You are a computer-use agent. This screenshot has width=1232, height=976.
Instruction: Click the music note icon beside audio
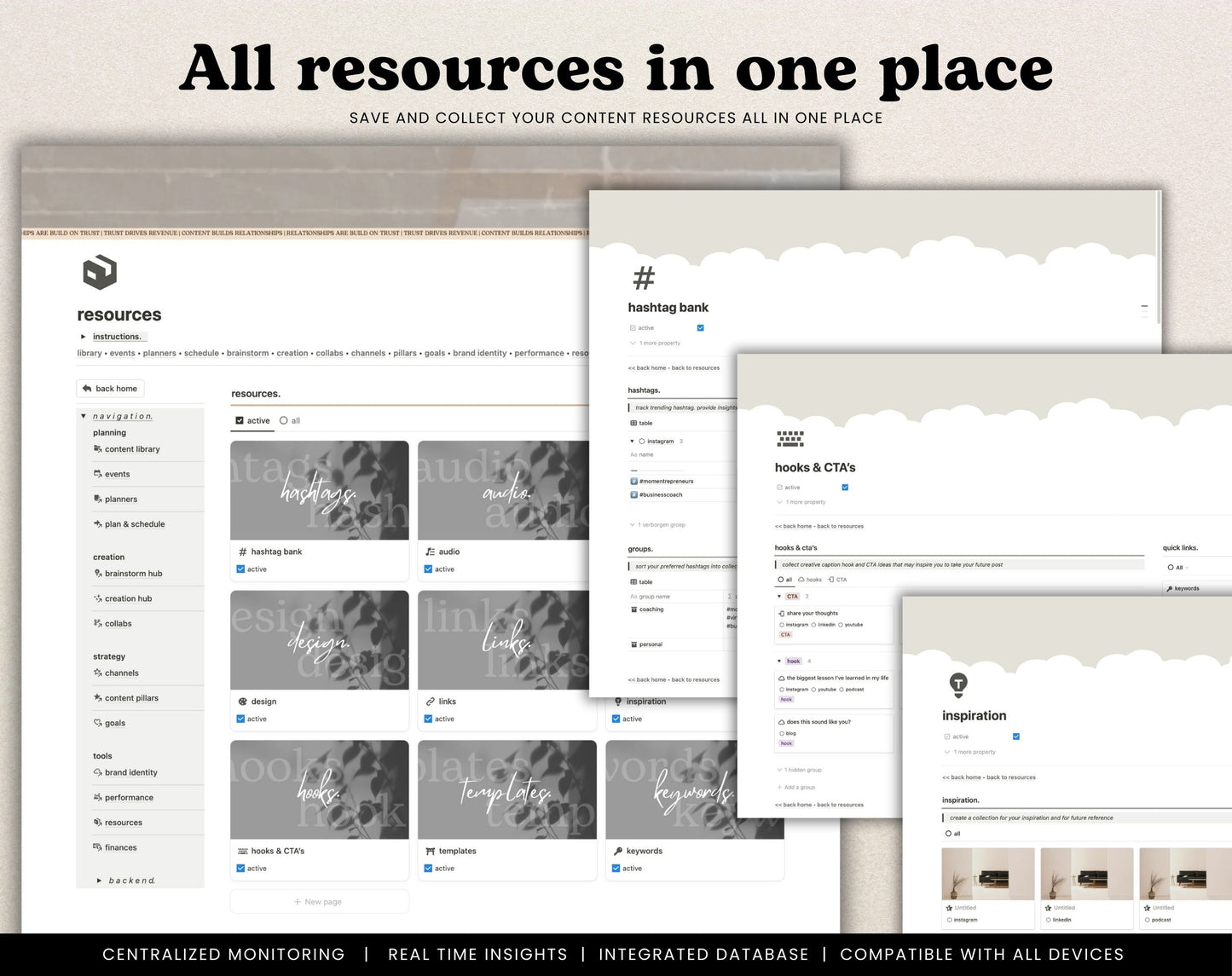tap(431, 552)
